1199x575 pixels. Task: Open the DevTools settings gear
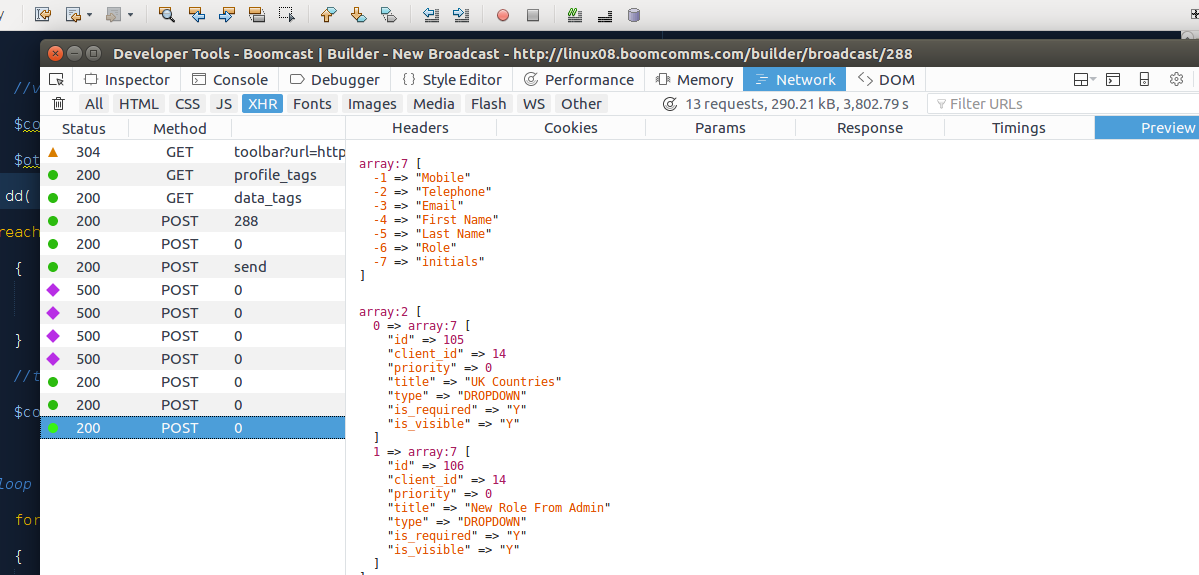1176,80
